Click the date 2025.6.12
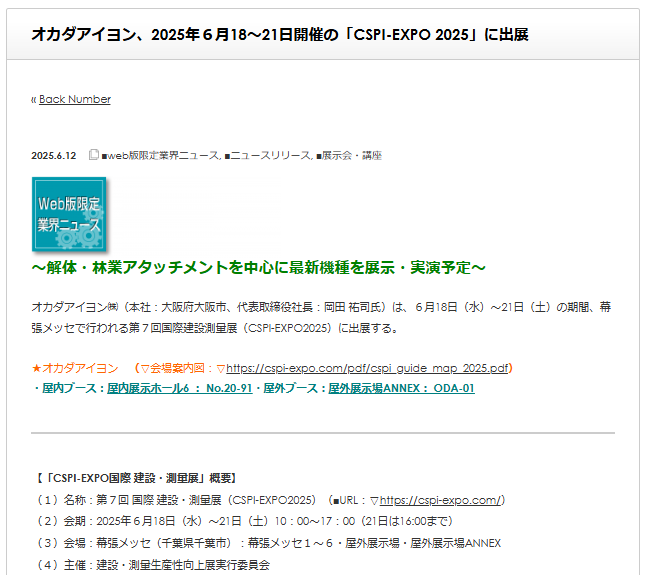Image resolution: width=646 pixels, height=575 pixels. pyautogui.click(x=54, y=155)
